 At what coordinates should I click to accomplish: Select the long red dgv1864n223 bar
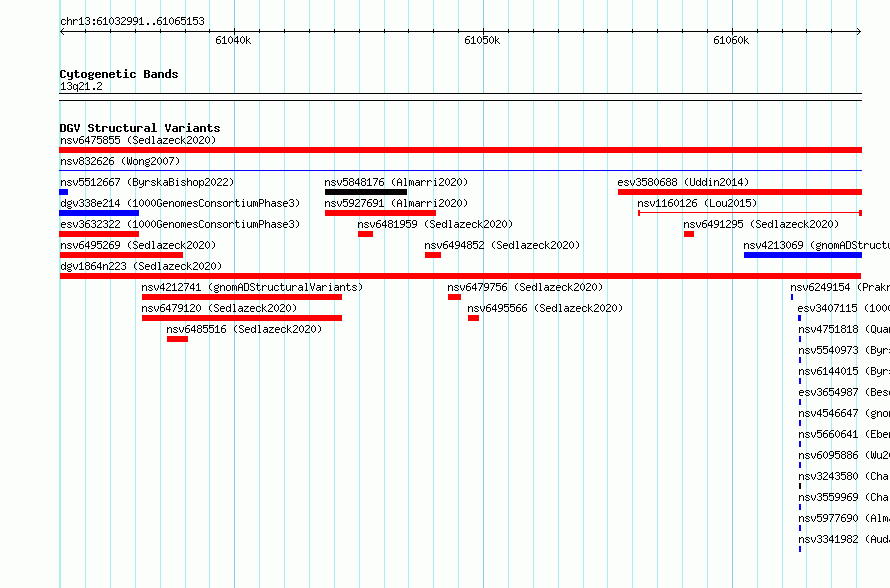[x=460, y=276]
